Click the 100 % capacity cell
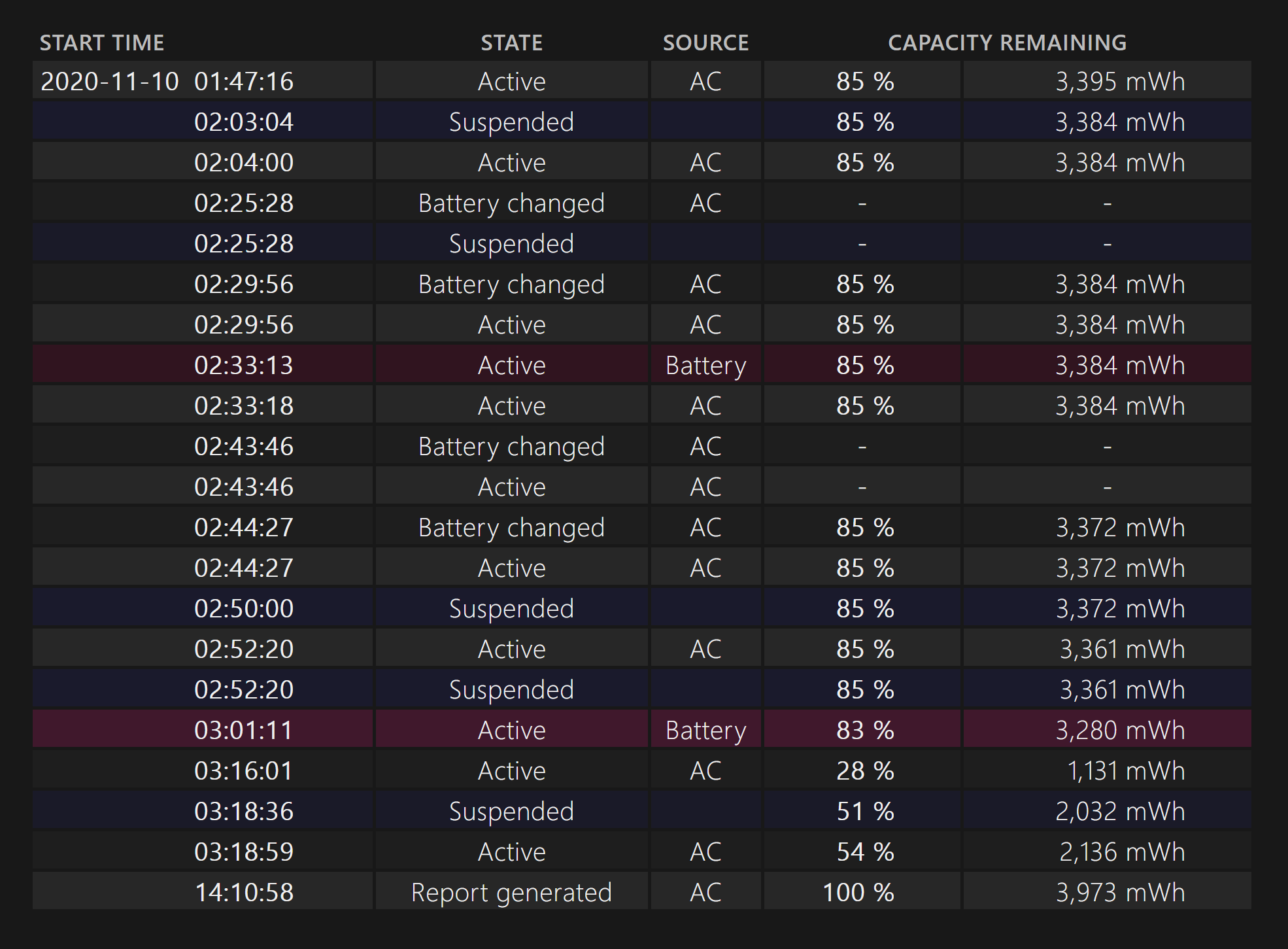Screen dimensions: 1288x949 coord(858,893)
